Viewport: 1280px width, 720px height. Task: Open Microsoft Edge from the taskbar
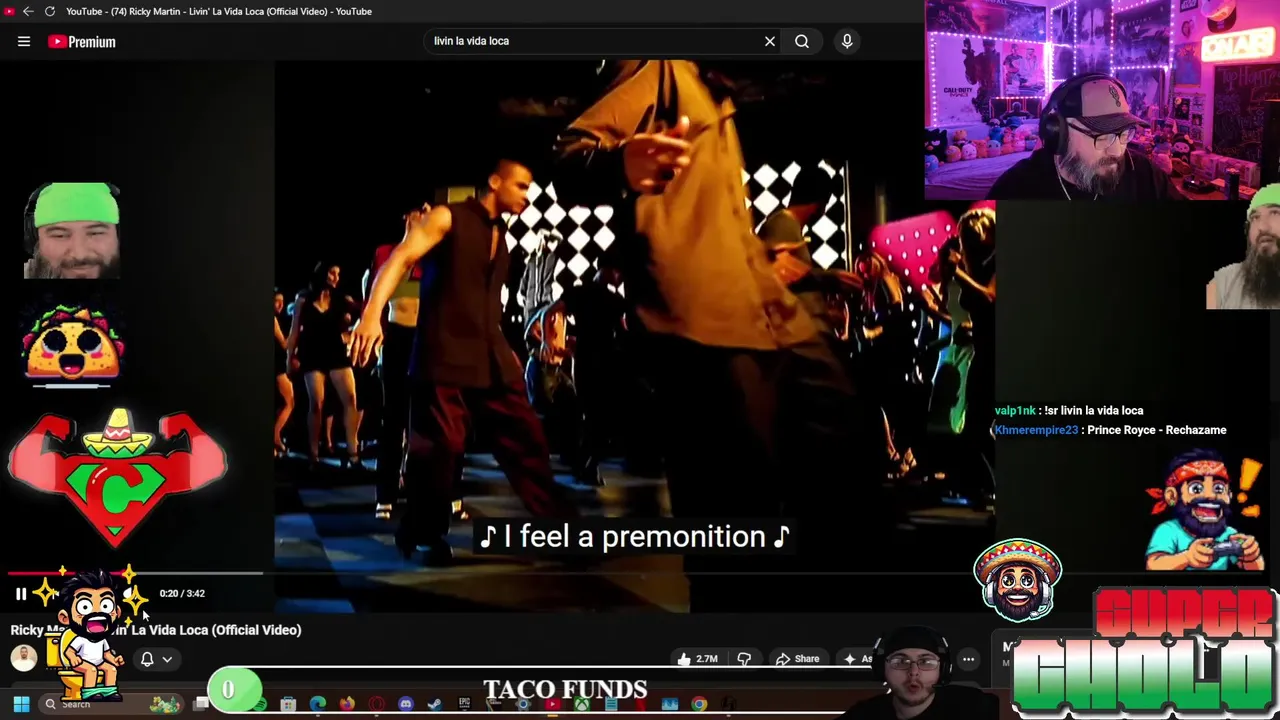(x=317, y=704)
